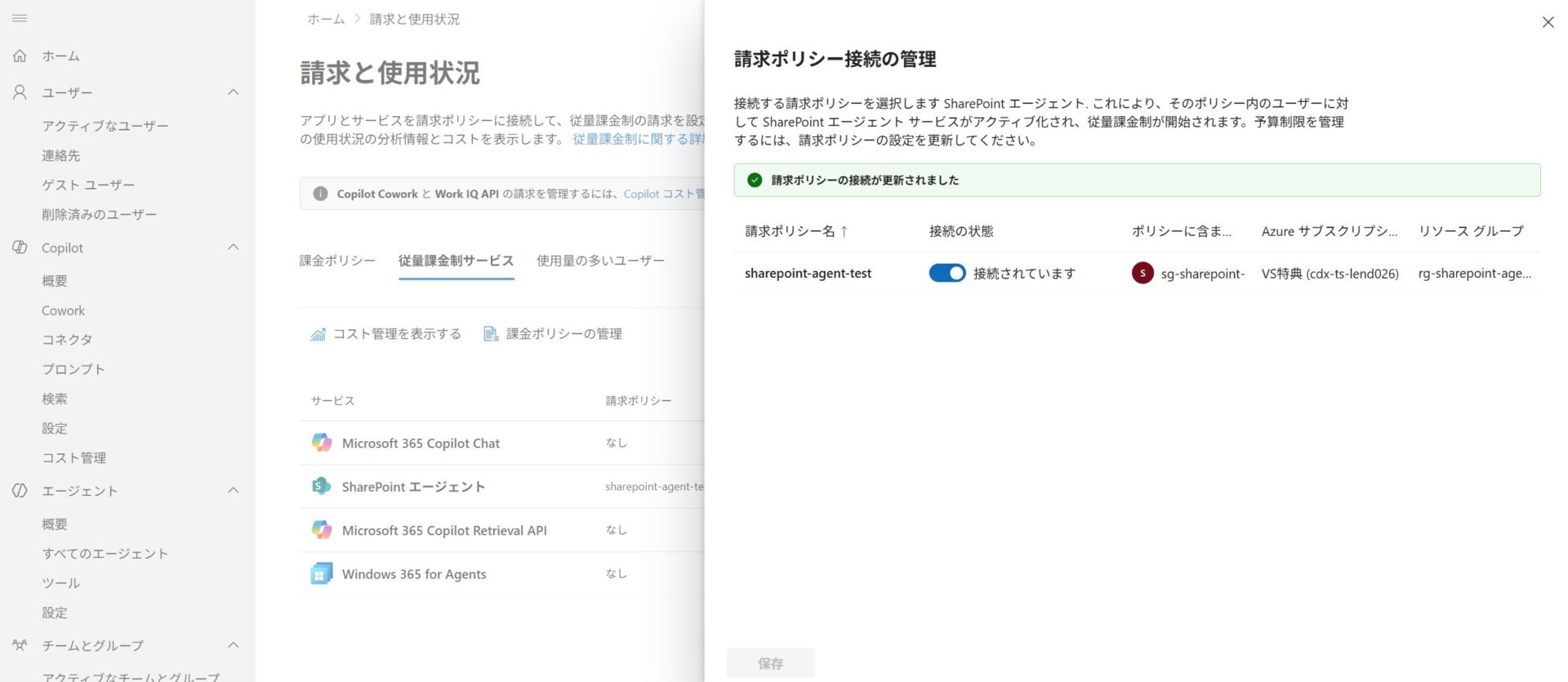Viewport: 1568px width, 682px height.
Task: Open the hamburger navigation menu icon
Action: tap(20, 18)
